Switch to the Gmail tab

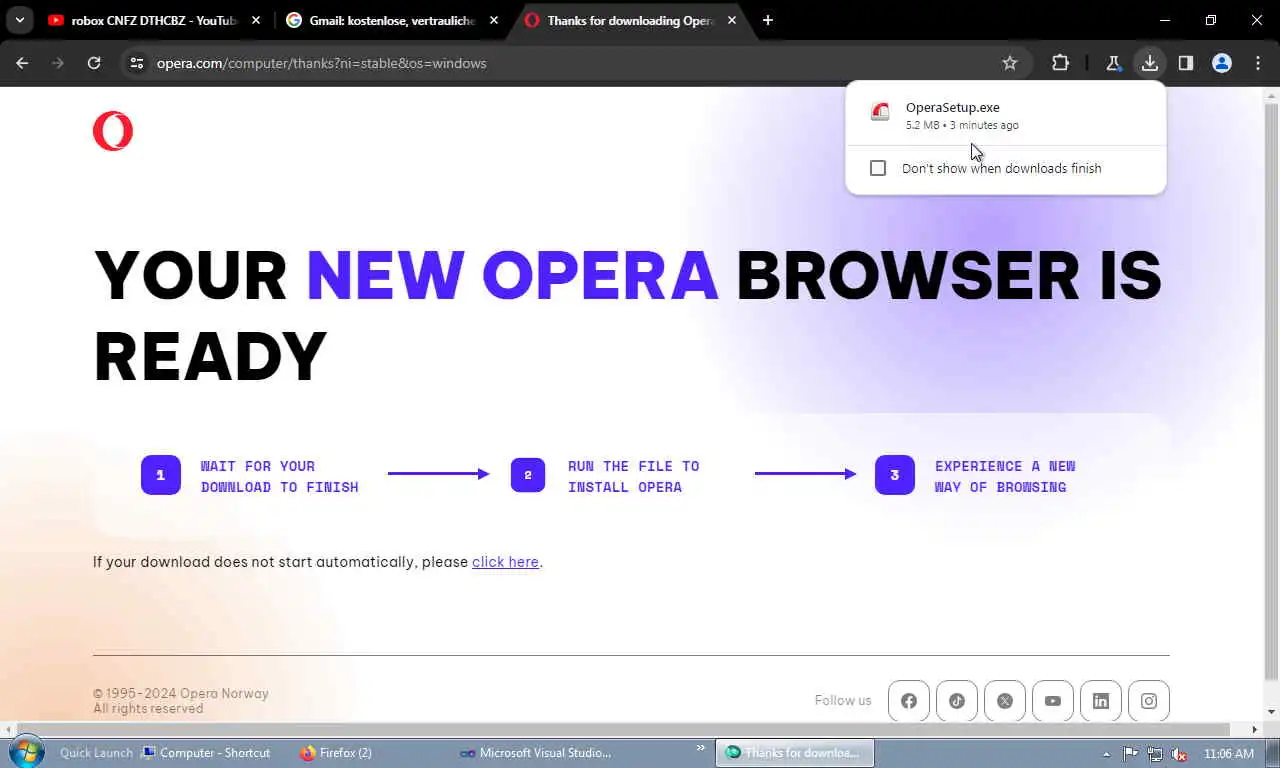click(x=392, y=20)
